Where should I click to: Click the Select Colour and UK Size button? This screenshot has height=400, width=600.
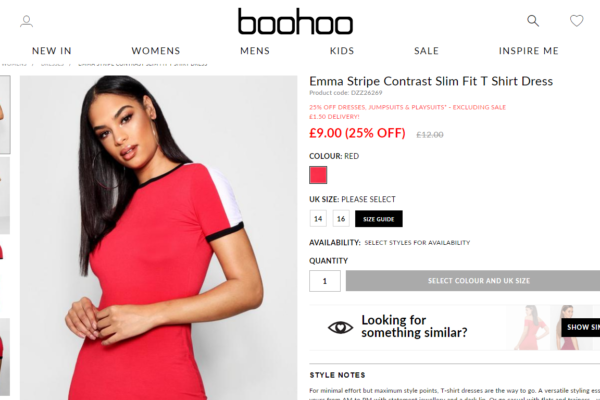[473, 281]
